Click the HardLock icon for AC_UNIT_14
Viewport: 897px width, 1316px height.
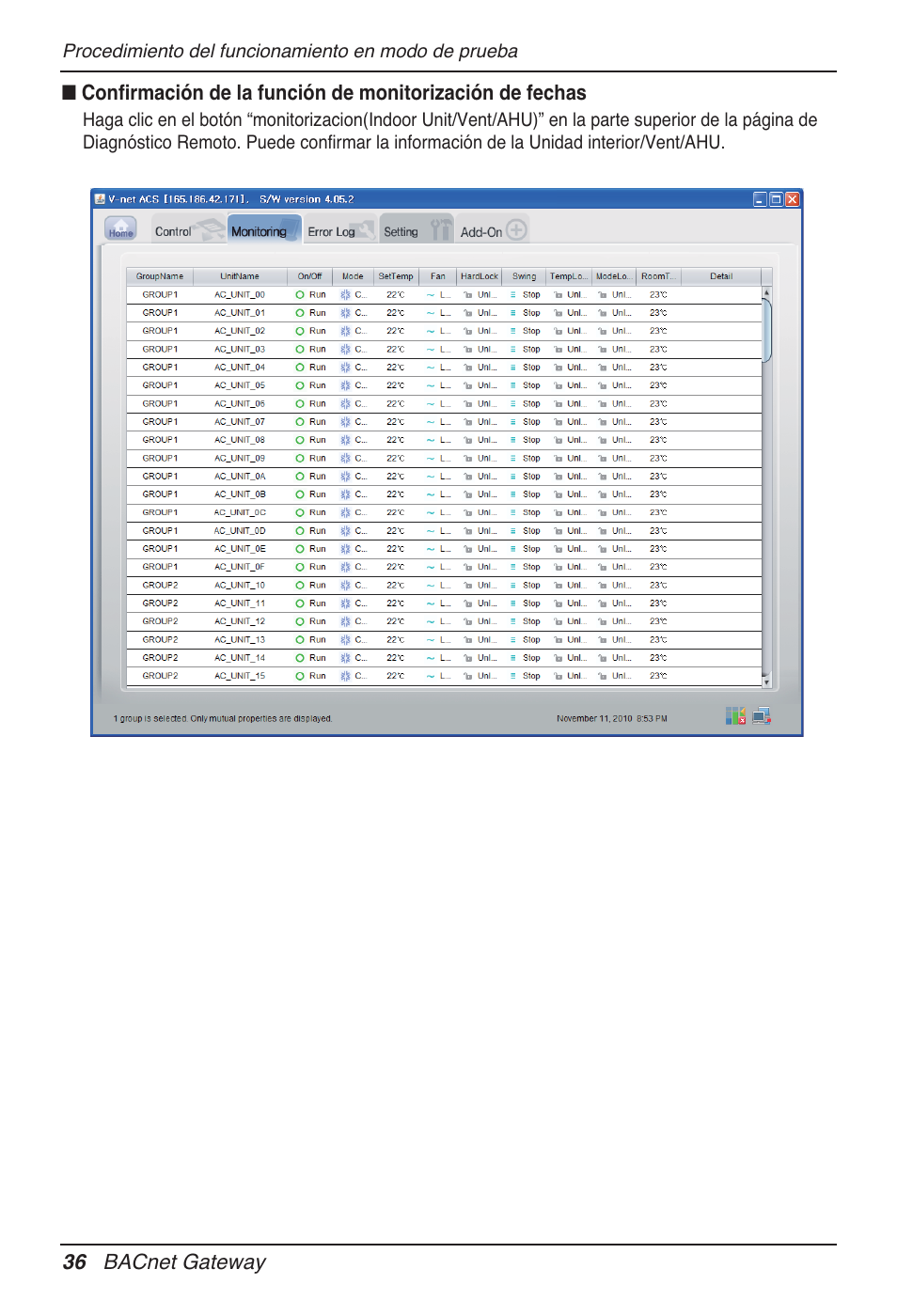(x=468, y=658)
